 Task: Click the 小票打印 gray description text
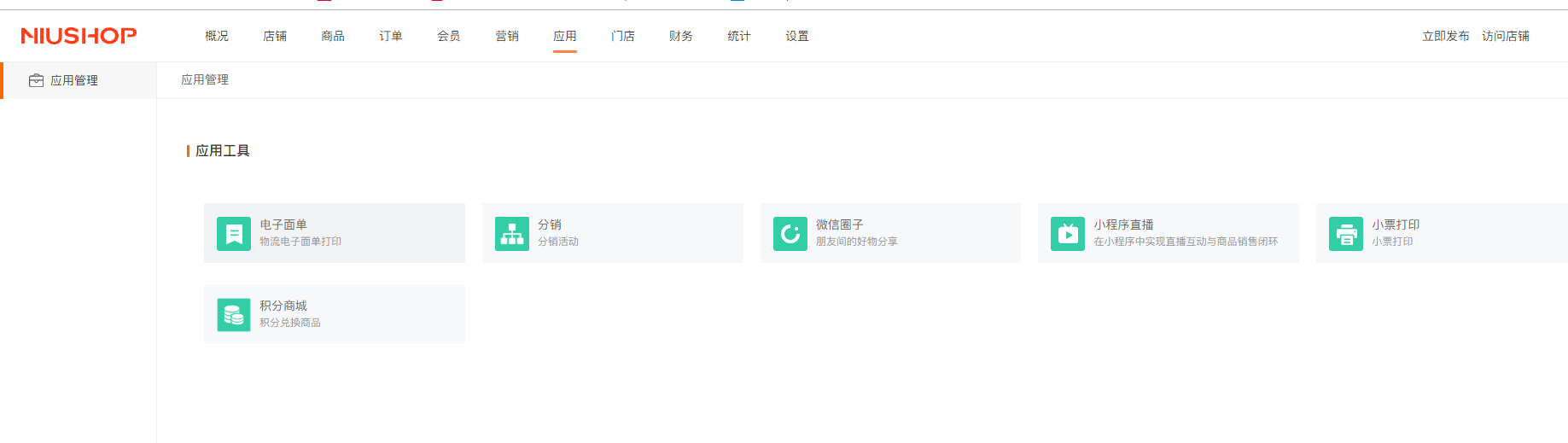point(1393,242)
